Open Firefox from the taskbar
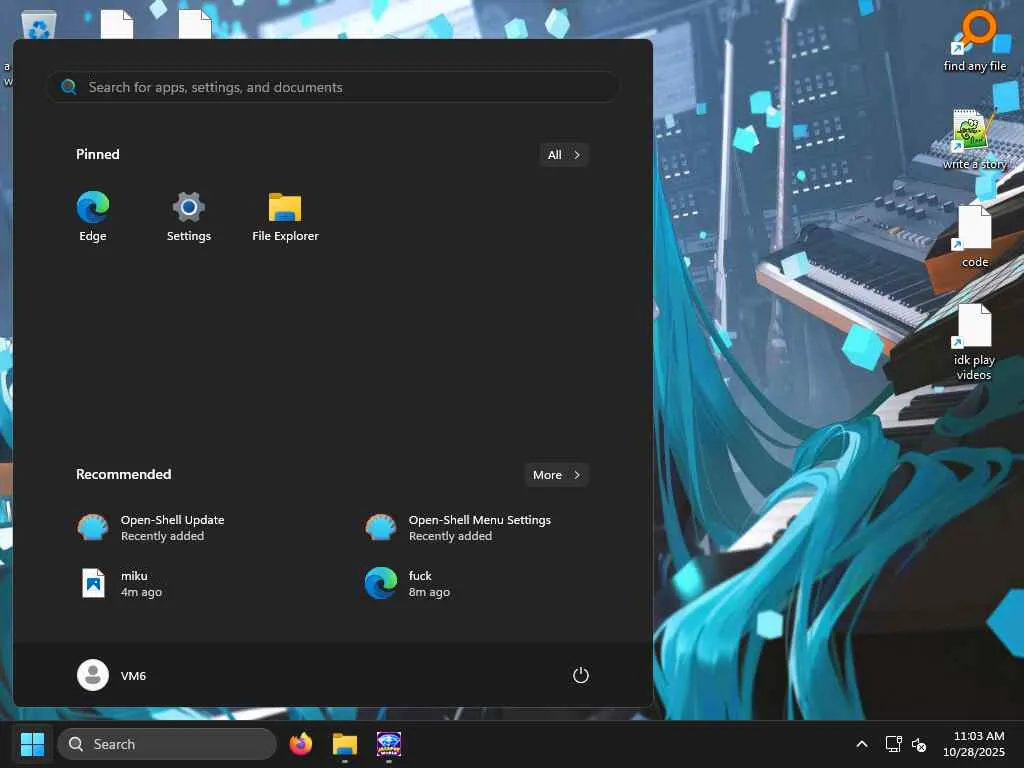Viewport: 1024px width, 768px height. pyautogui.click(x=301, y=744)
